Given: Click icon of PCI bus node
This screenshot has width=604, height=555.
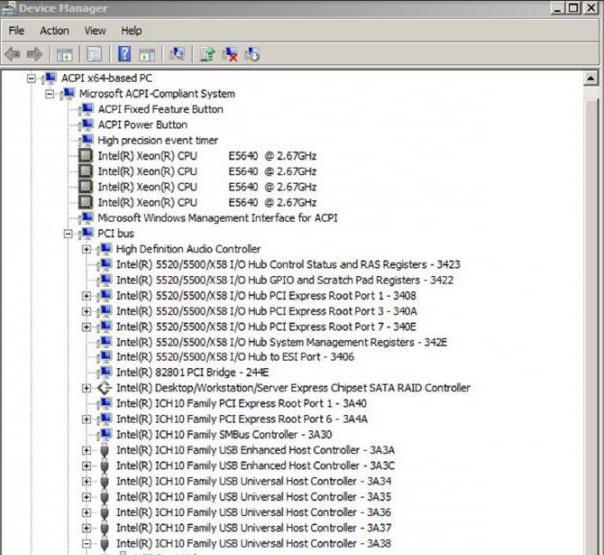Looking at the screenshot, I should pyautogui.click(x=87, y=233).
